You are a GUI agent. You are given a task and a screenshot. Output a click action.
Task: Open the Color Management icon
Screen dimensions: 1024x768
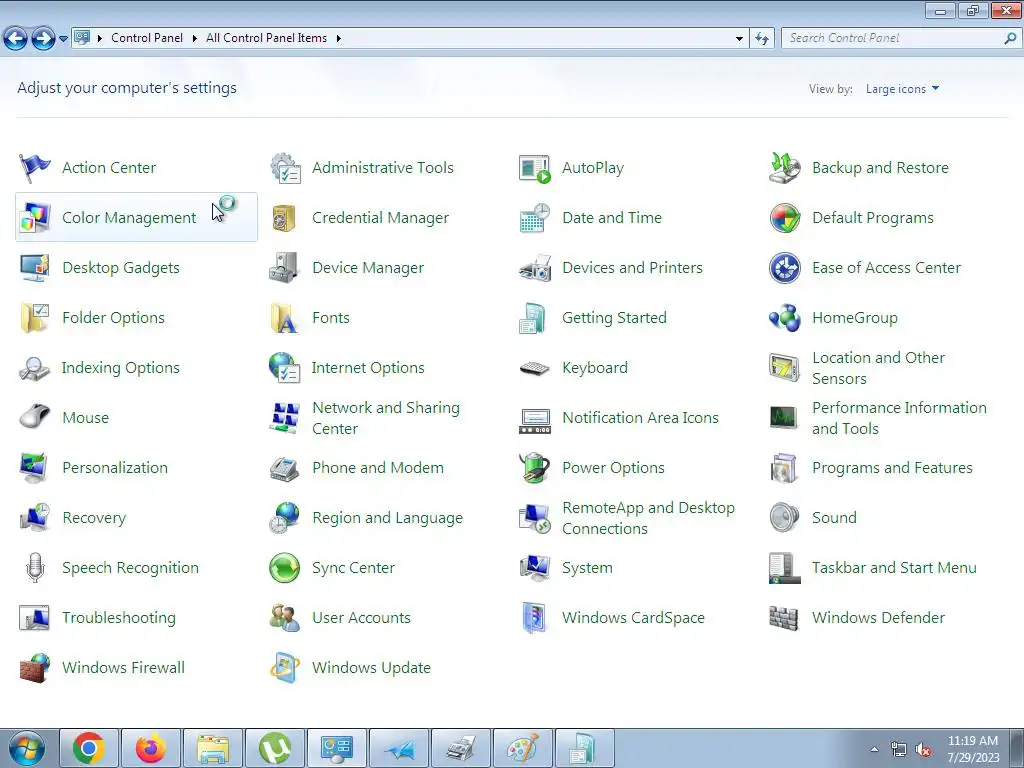pyautogui.click(x=35, y=217)
